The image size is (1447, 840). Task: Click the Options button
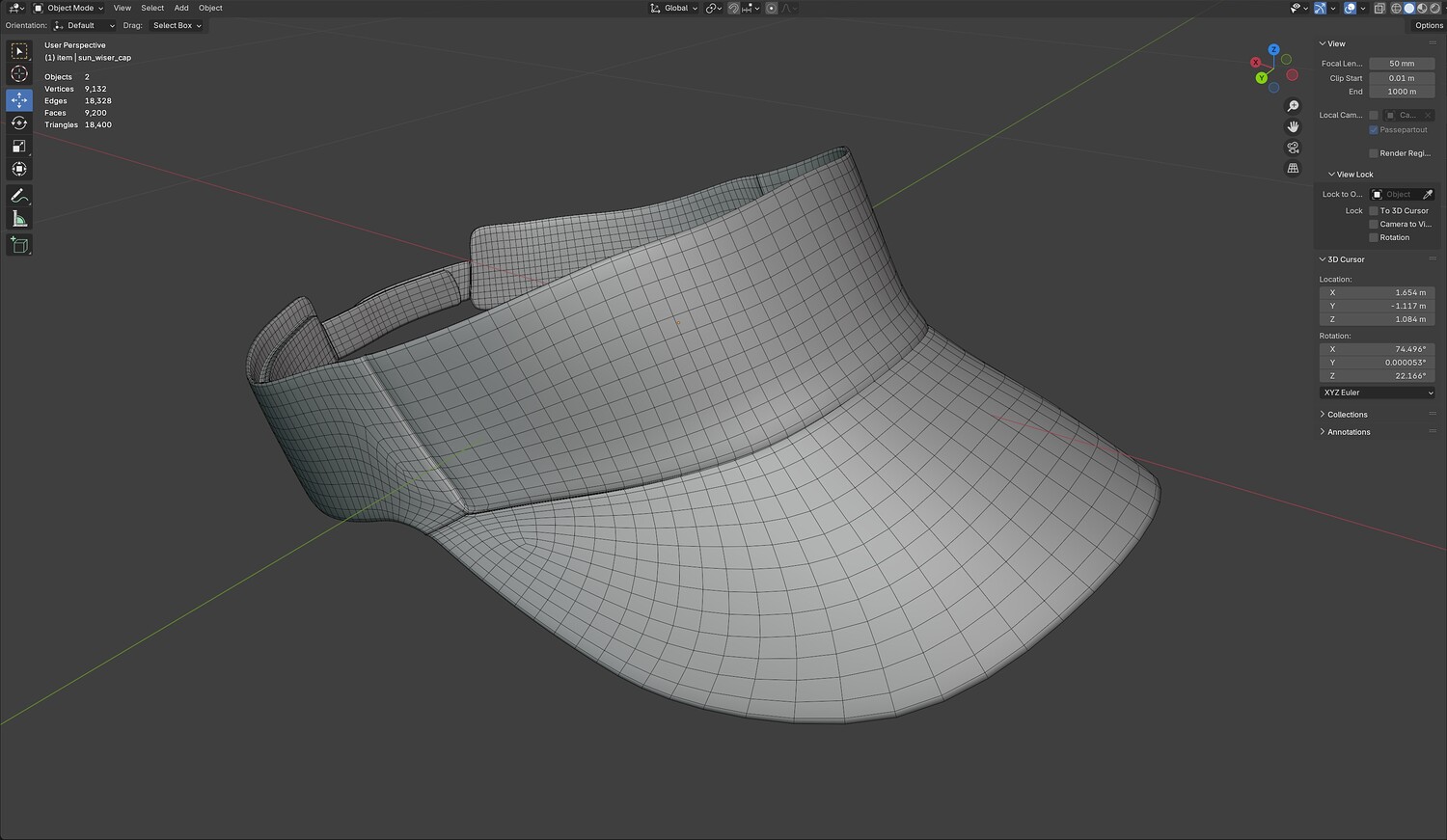click(x=1429, y=25)
